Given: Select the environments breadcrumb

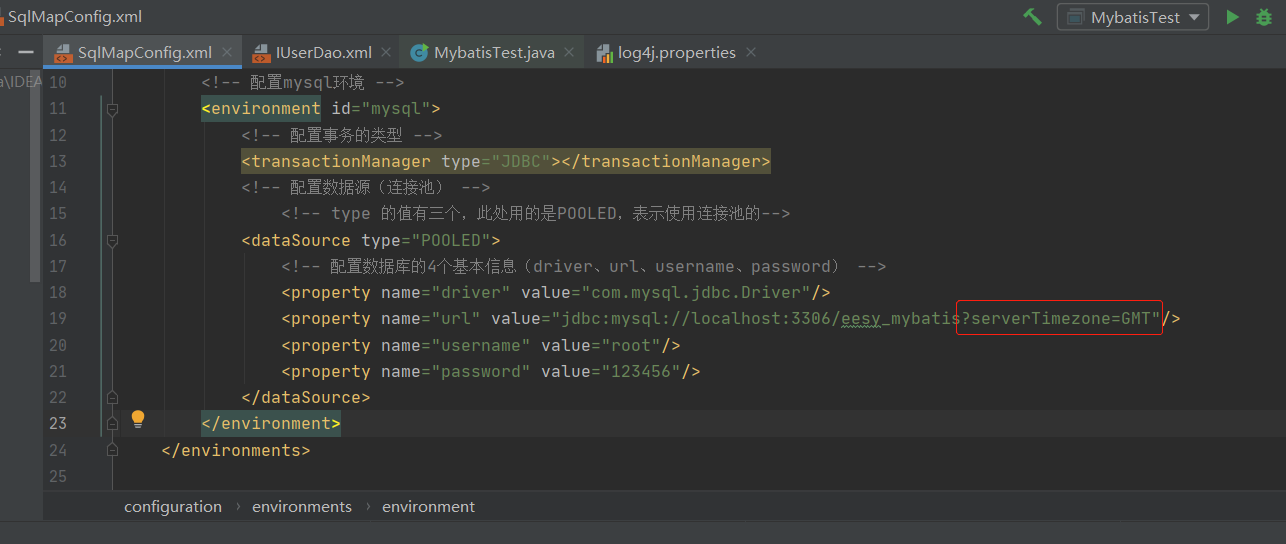Looking at the screenshot, I should point(302,507).
